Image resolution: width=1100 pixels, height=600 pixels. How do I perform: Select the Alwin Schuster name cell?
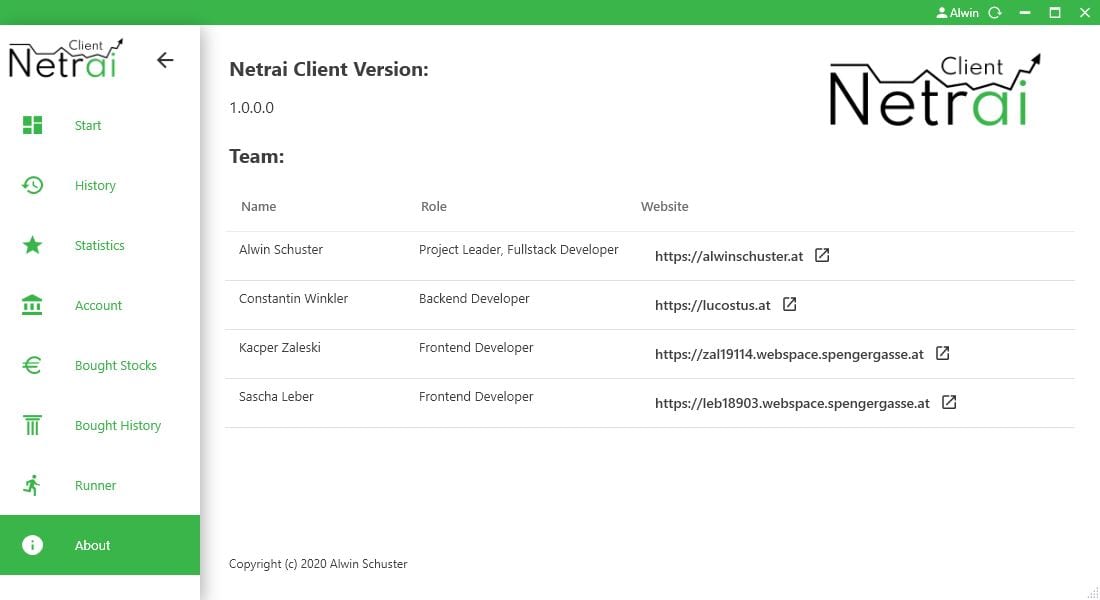[281, 249]
